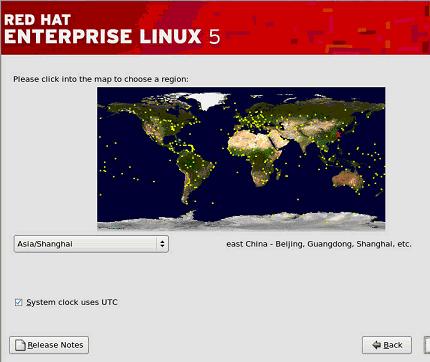The height and width of the screenshot is (362, 430).
Task: Click Antarctica on the world map
Action: (241, 221)
